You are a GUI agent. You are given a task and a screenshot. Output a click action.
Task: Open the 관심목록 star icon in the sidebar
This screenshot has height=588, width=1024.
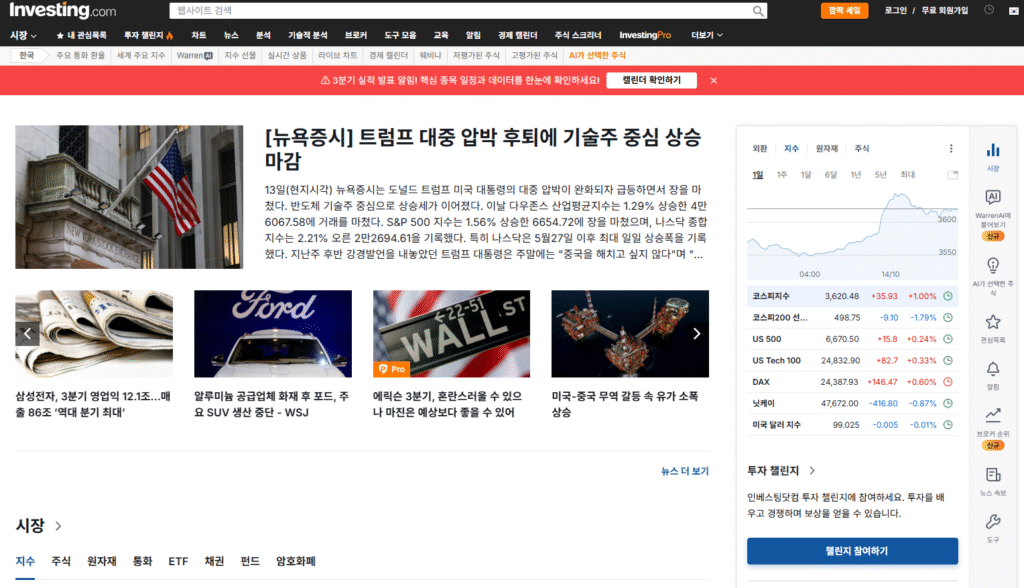click(x=992, y=319)
